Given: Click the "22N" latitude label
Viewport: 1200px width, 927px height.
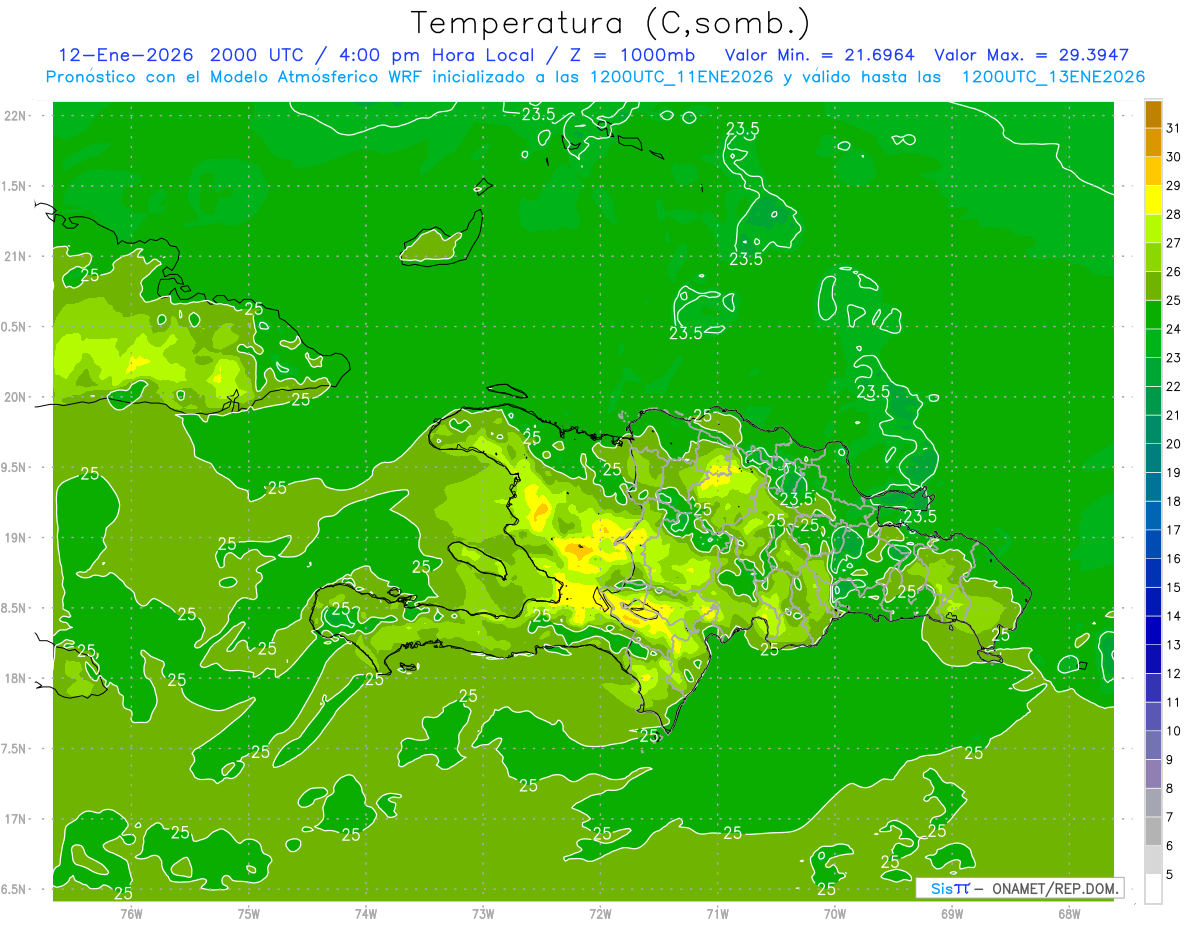Looking at the screenshot, I should coord(17,116).
